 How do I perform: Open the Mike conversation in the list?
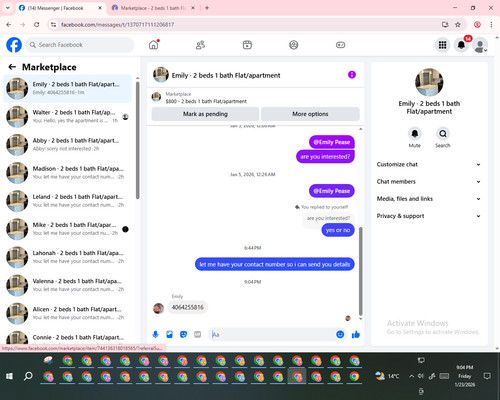(x=67, y=229)
